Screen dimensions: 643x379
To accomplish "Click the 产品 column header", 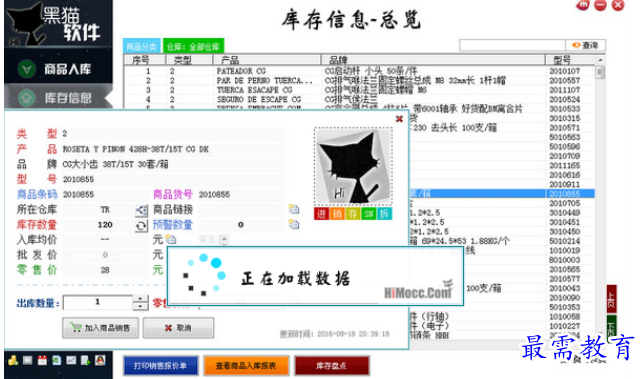I will tap(267, 60).
